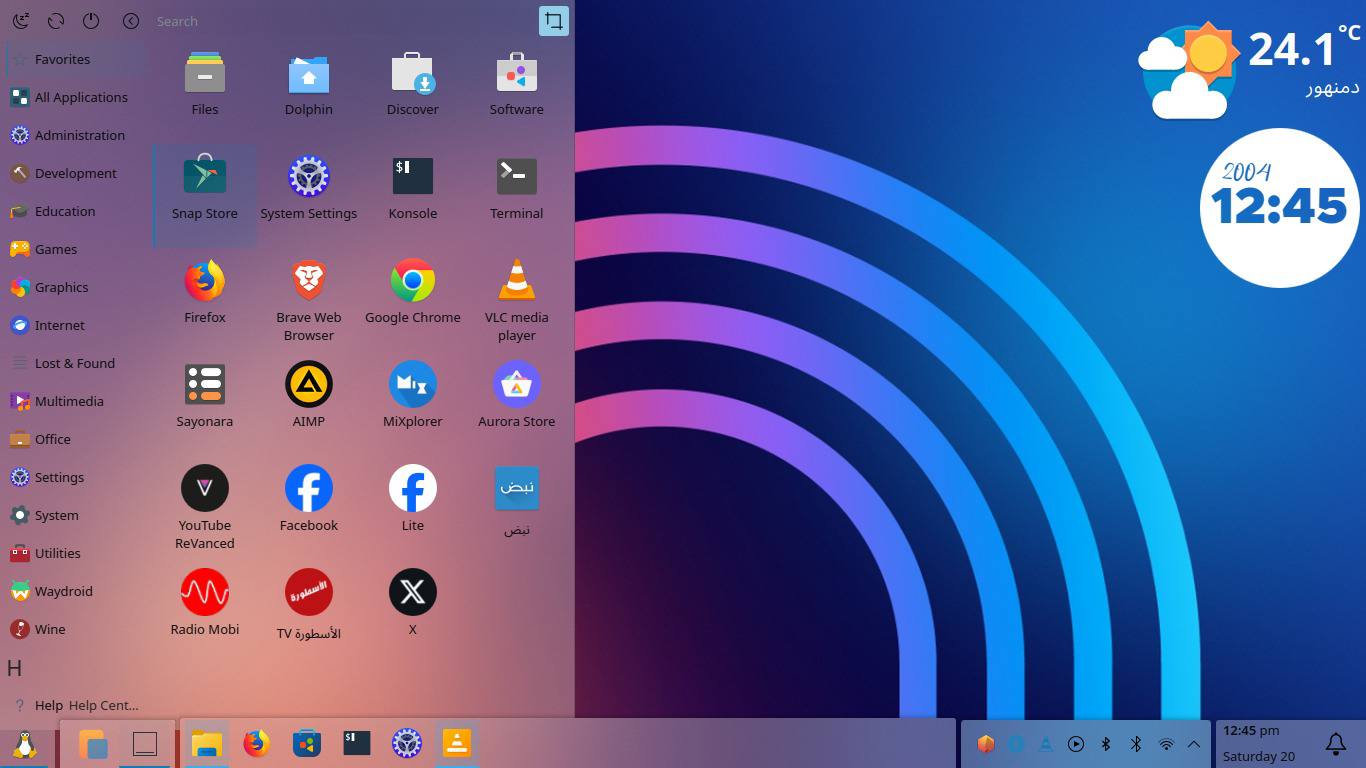Browse the Development category
This screenshot has height=768, width=1366.
(75, 173)
